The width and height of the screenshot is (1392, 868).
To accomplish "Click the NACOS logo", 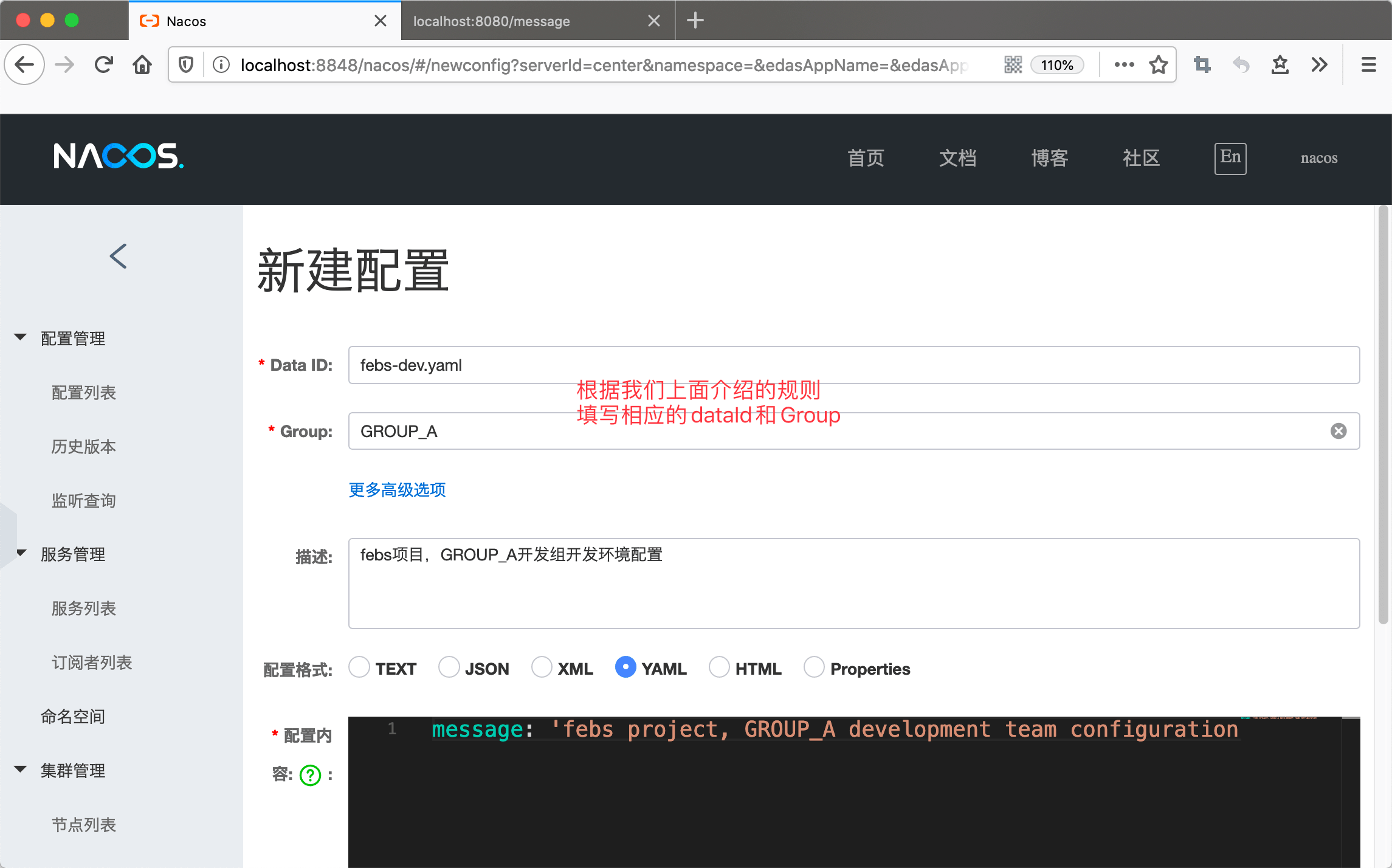I will [119, 157].
